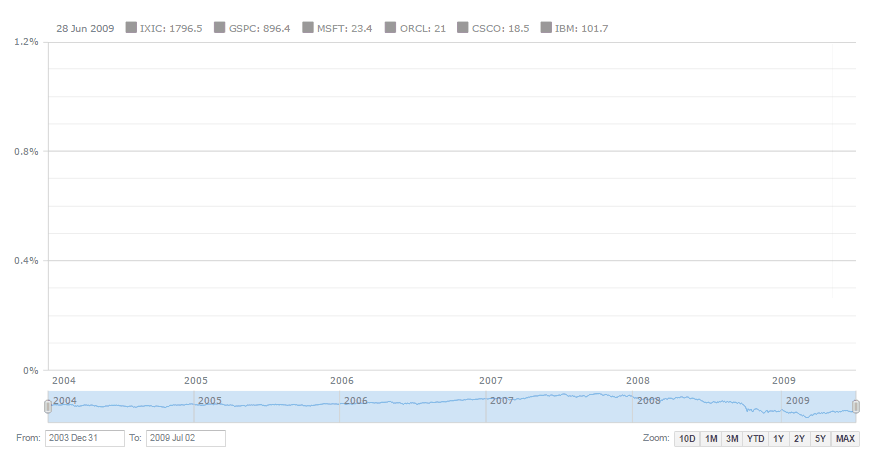Screen dimensions: 877x466
Task: Switch zoom to 2Y
Action: click(x=799, y=439)
